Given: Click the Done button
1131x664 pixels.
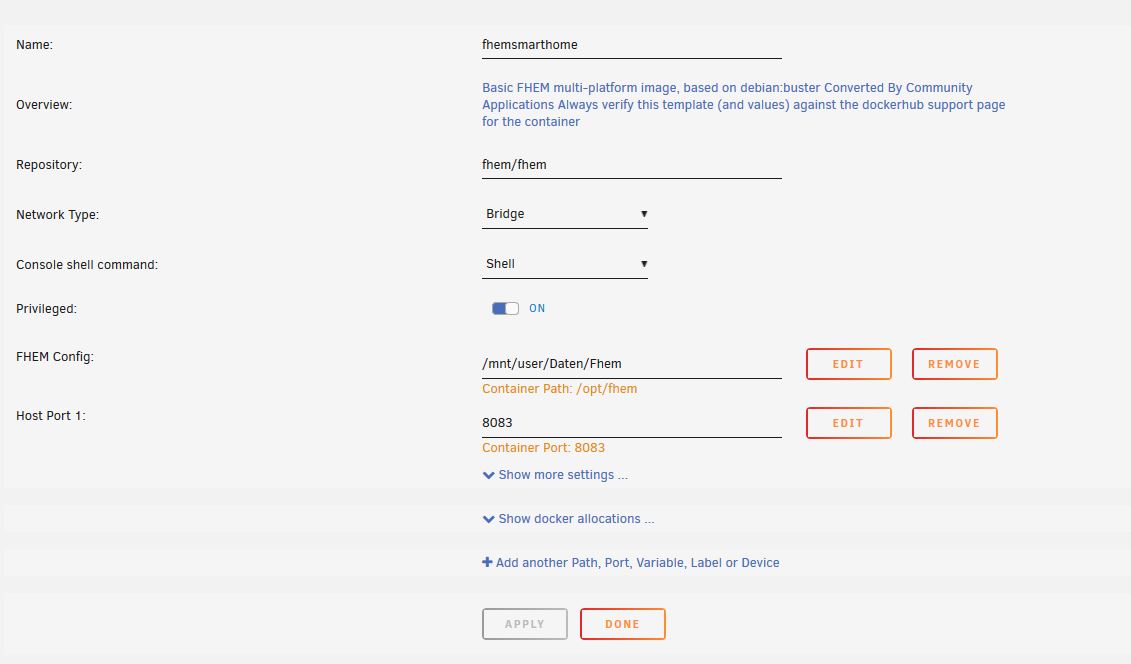Looking at the screenshot, I should point(622,624).
